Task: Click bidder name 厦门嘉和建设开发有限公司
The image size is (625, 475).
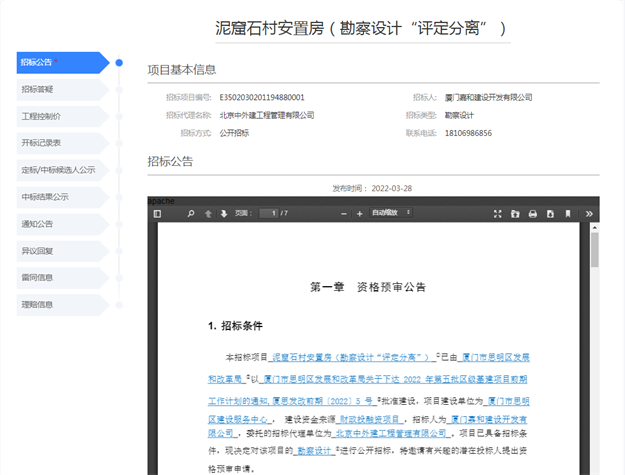Action: [488, 98]
